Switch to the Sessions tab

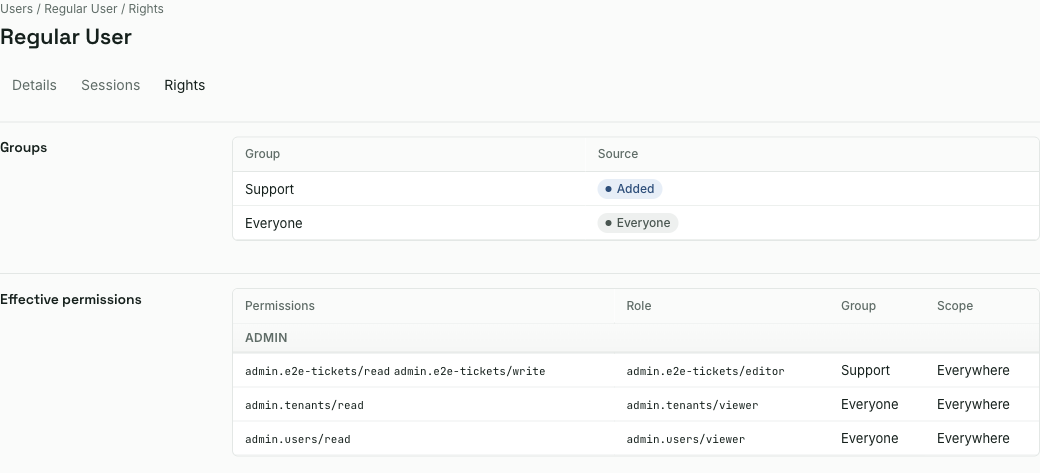tap(110, 85)
